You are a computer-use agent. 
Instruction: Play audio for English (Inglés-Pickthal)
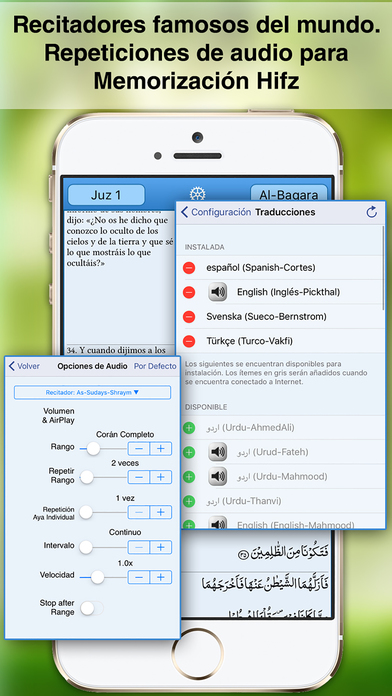[218, 292]
